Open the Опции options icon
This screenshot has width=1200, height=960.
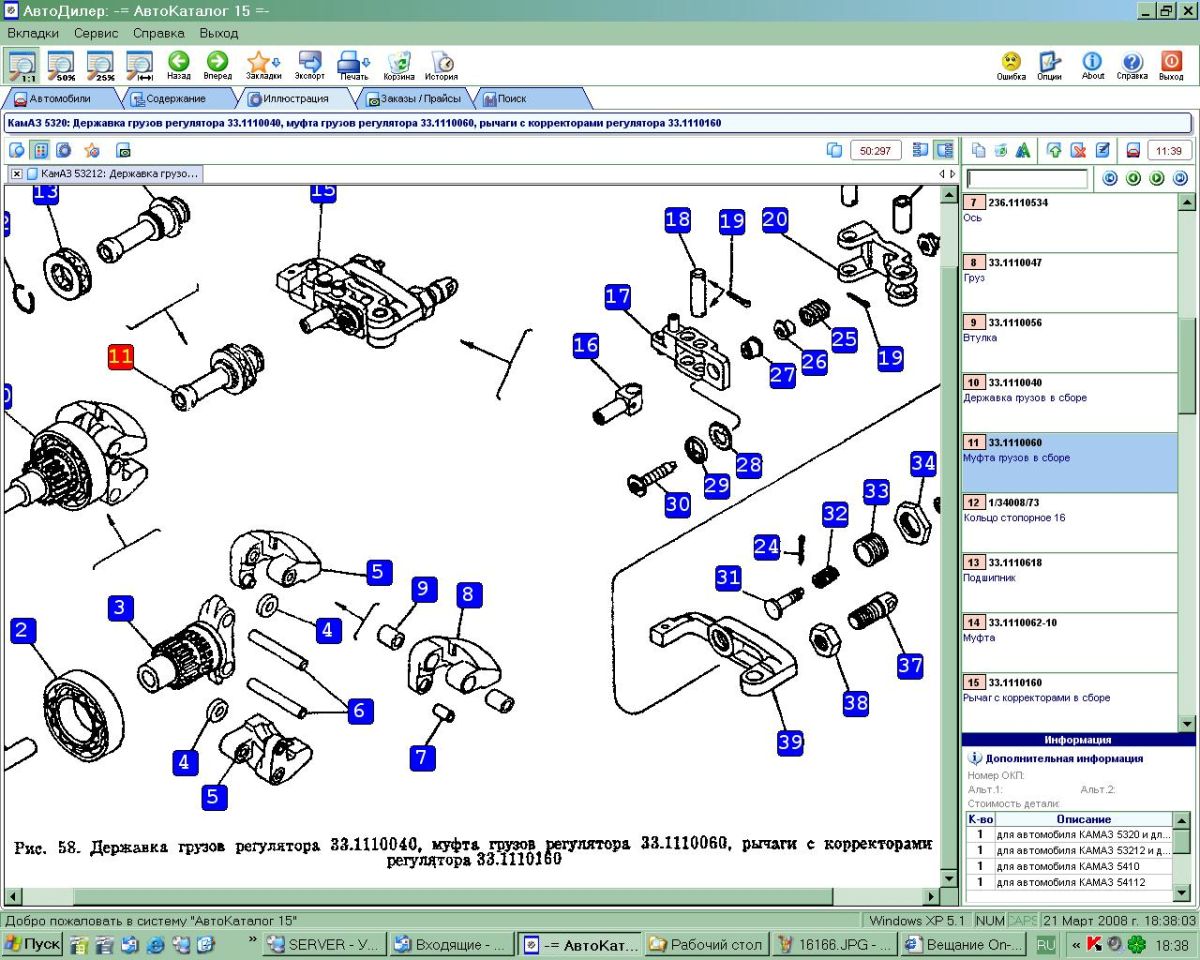click(1049, 65)
